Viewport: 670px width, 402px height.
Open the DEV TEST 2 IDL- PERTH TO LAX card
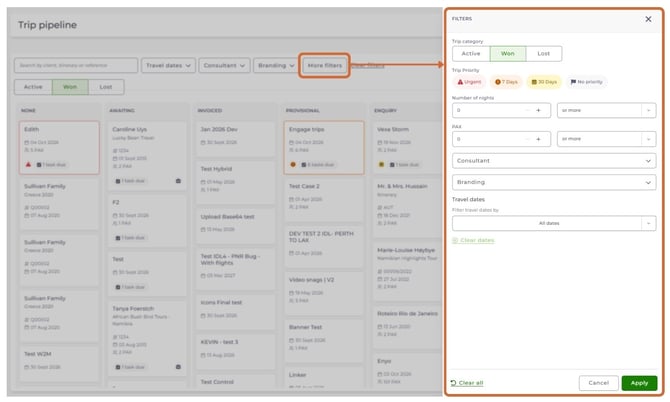323,246
